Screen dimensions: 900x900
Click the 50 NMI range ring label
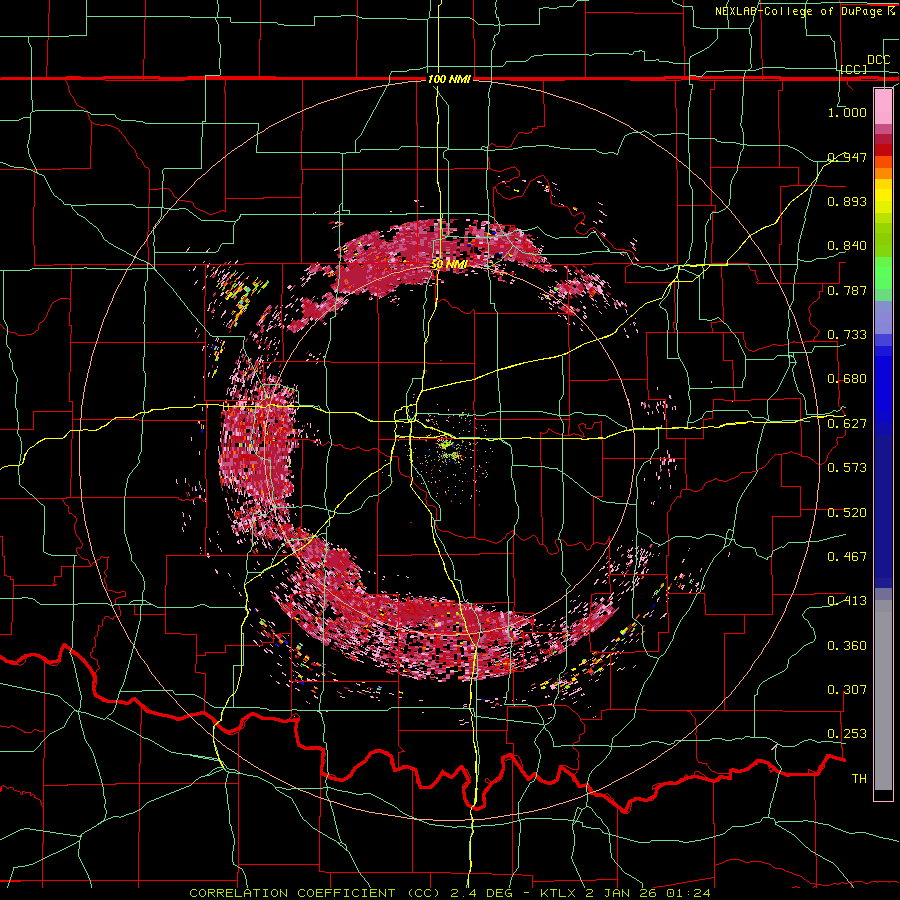pos(449,264)
